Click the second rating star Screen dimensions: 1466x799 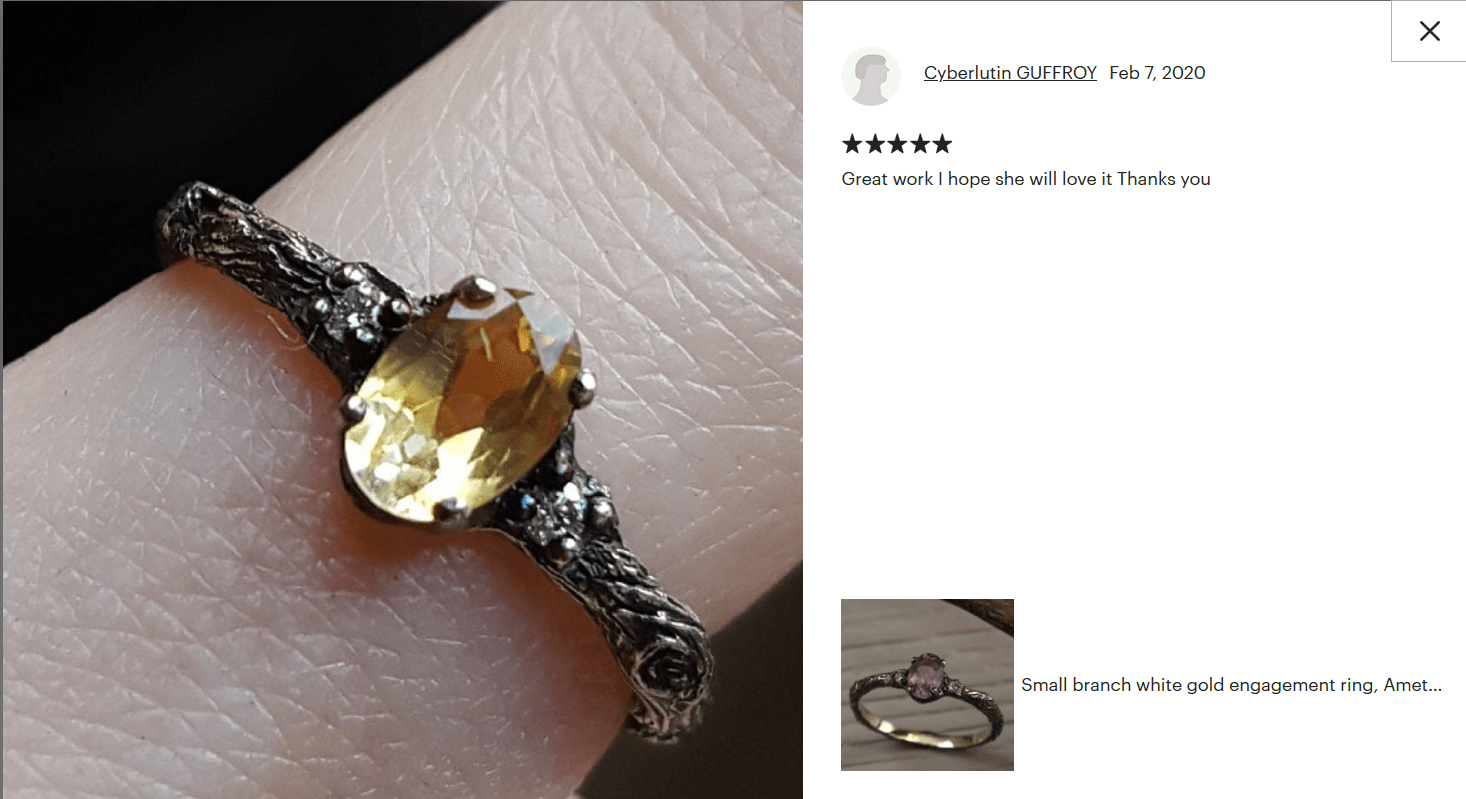(875, 144)
